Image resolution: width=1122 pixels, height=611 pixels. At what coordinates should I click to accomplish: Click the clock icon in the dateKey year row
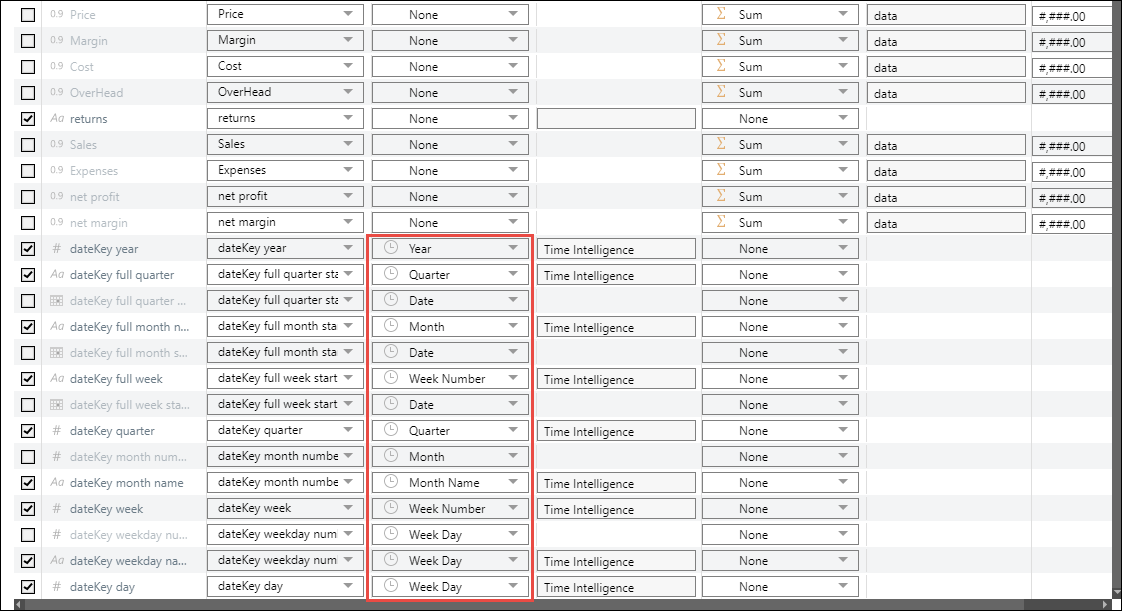391,248
